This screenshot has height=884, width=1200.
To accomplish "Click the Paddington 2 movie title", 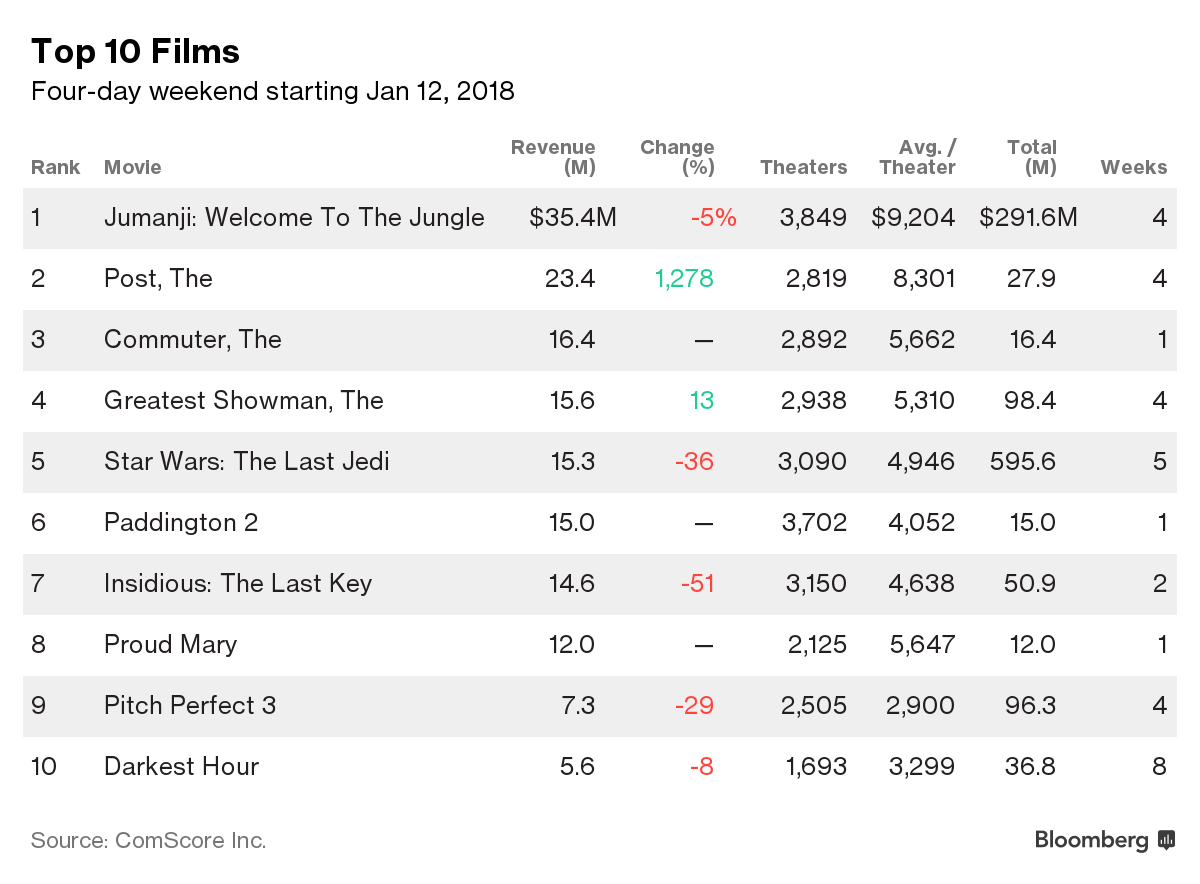I will (x=180, y=522).
